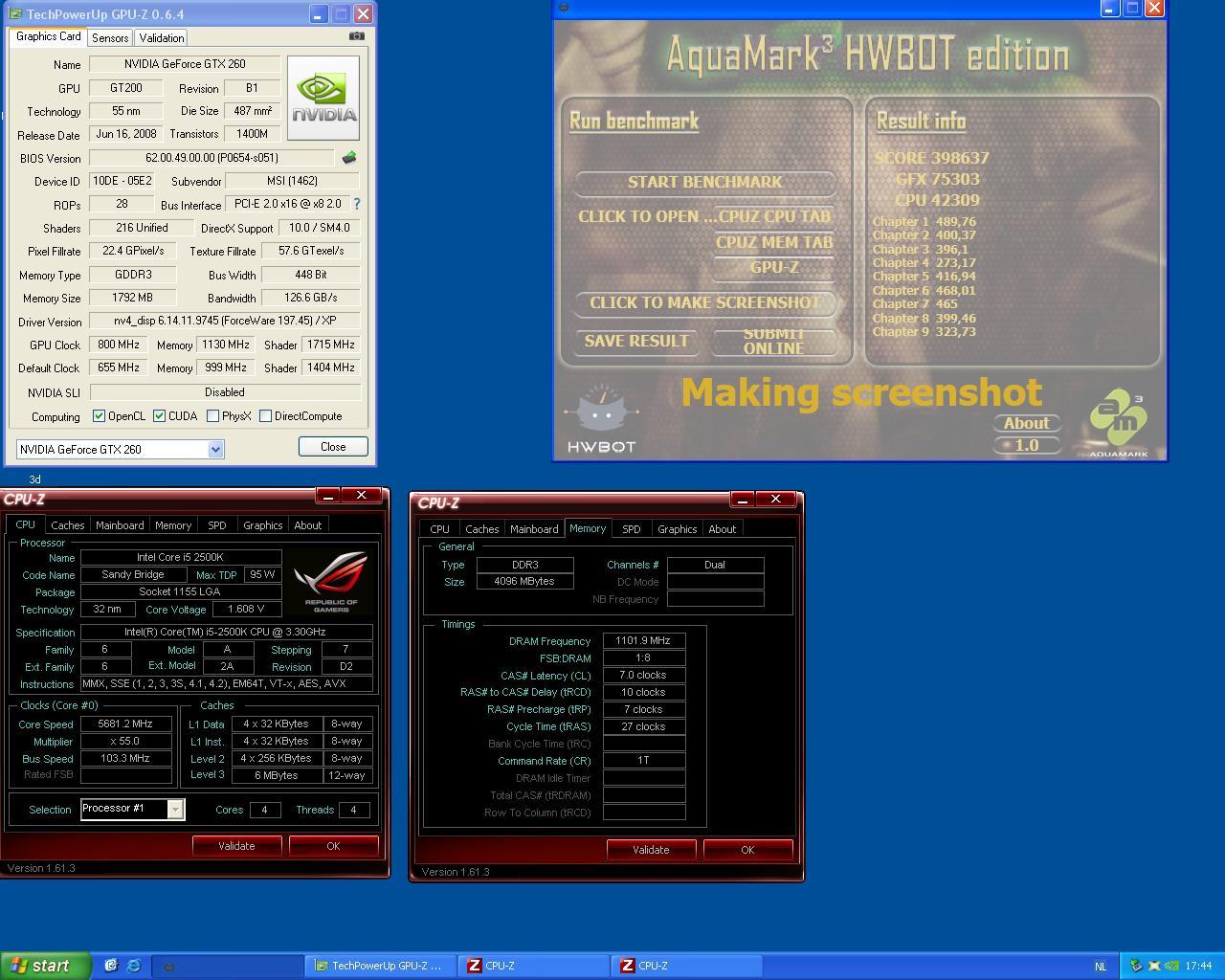Click CLICK TO MAKE SCREENSHOT button

tap(705, 302)
